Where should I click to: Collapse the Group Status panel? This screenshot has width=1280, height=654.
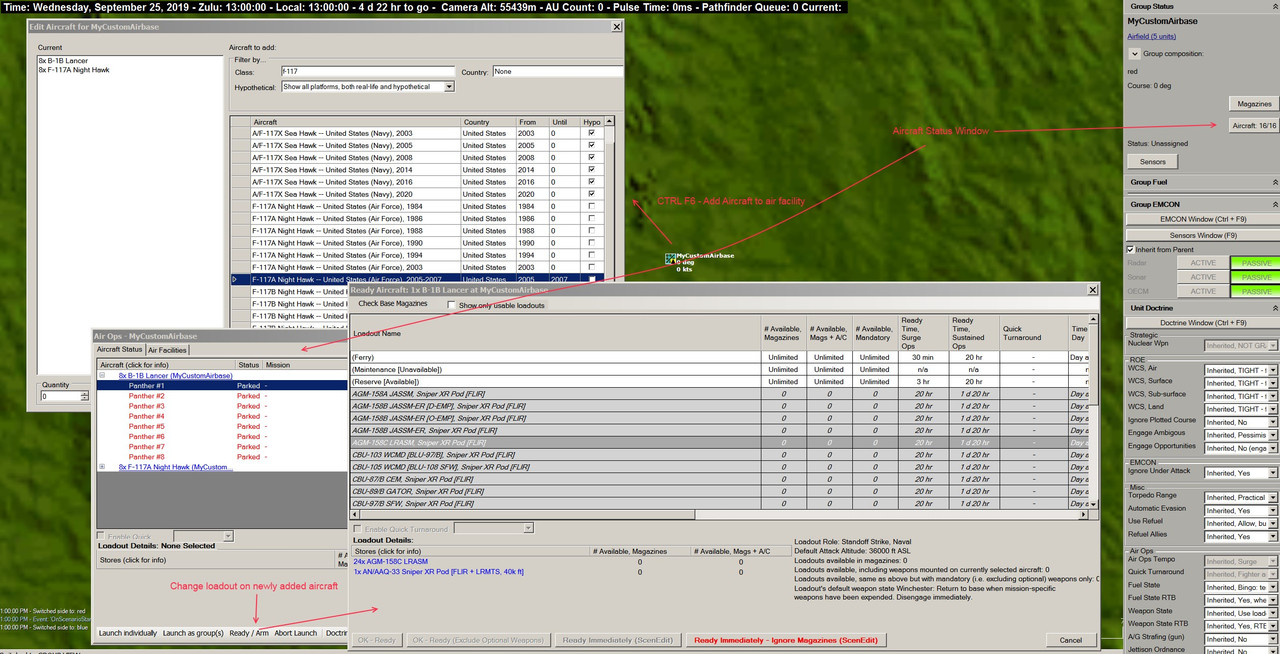(x=1274, y=6)
